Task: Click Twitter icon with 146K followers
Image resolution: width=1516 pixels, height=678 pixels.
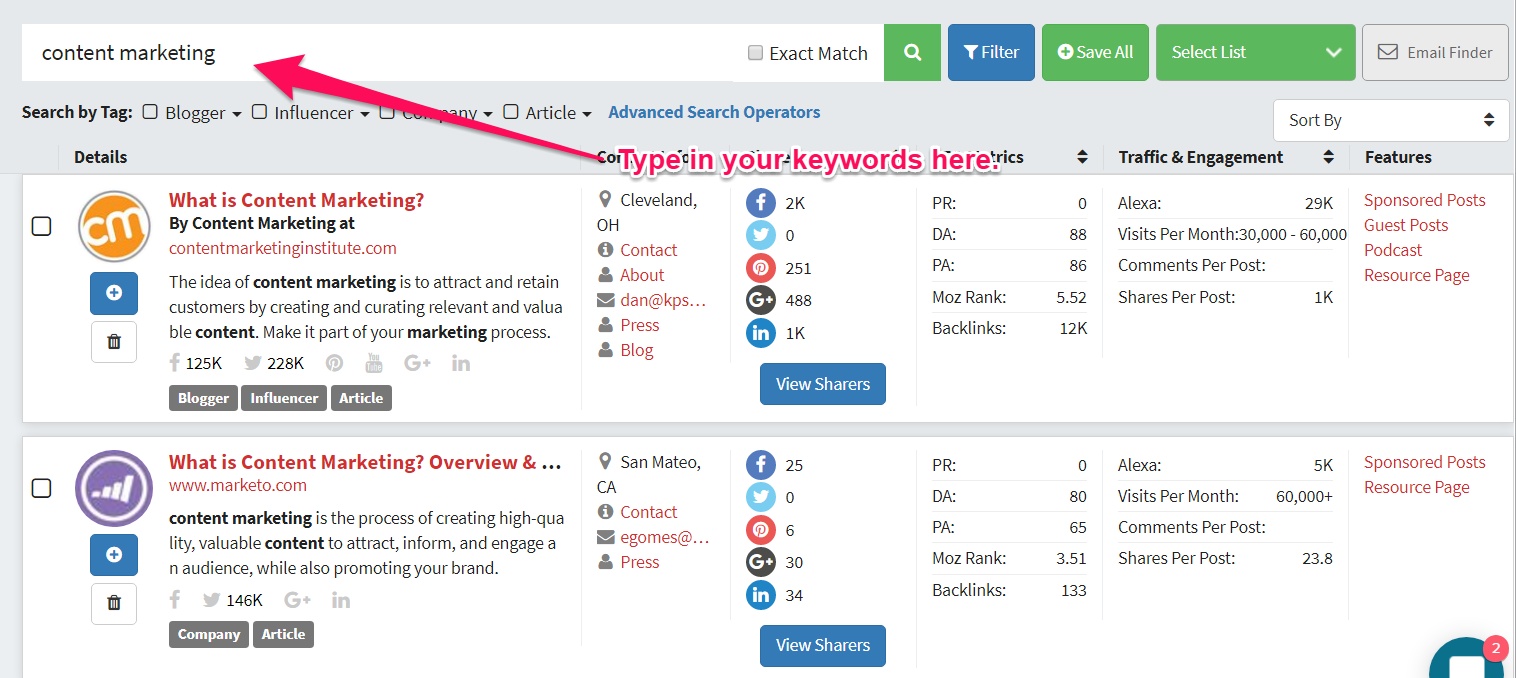Action: click(x=211, y=600)
